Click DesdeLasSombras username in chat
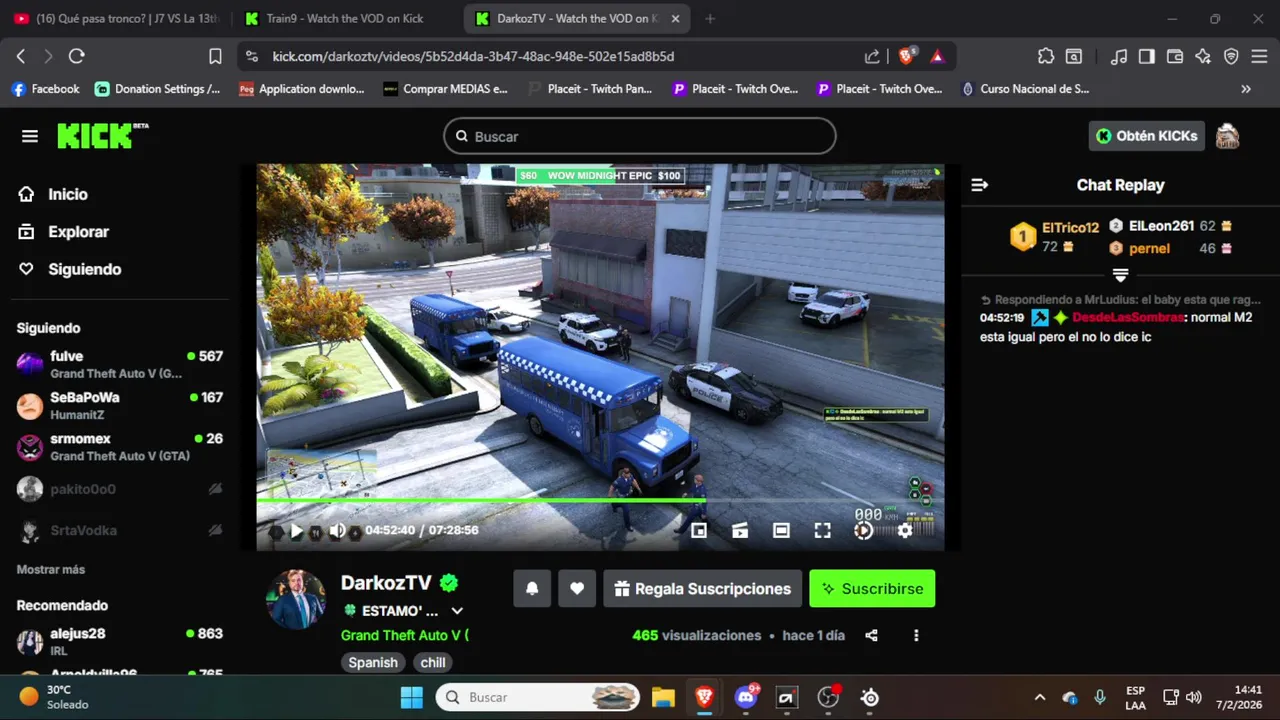The height and width of the screenshot is (720, 1280). [x=1128, y=317]
